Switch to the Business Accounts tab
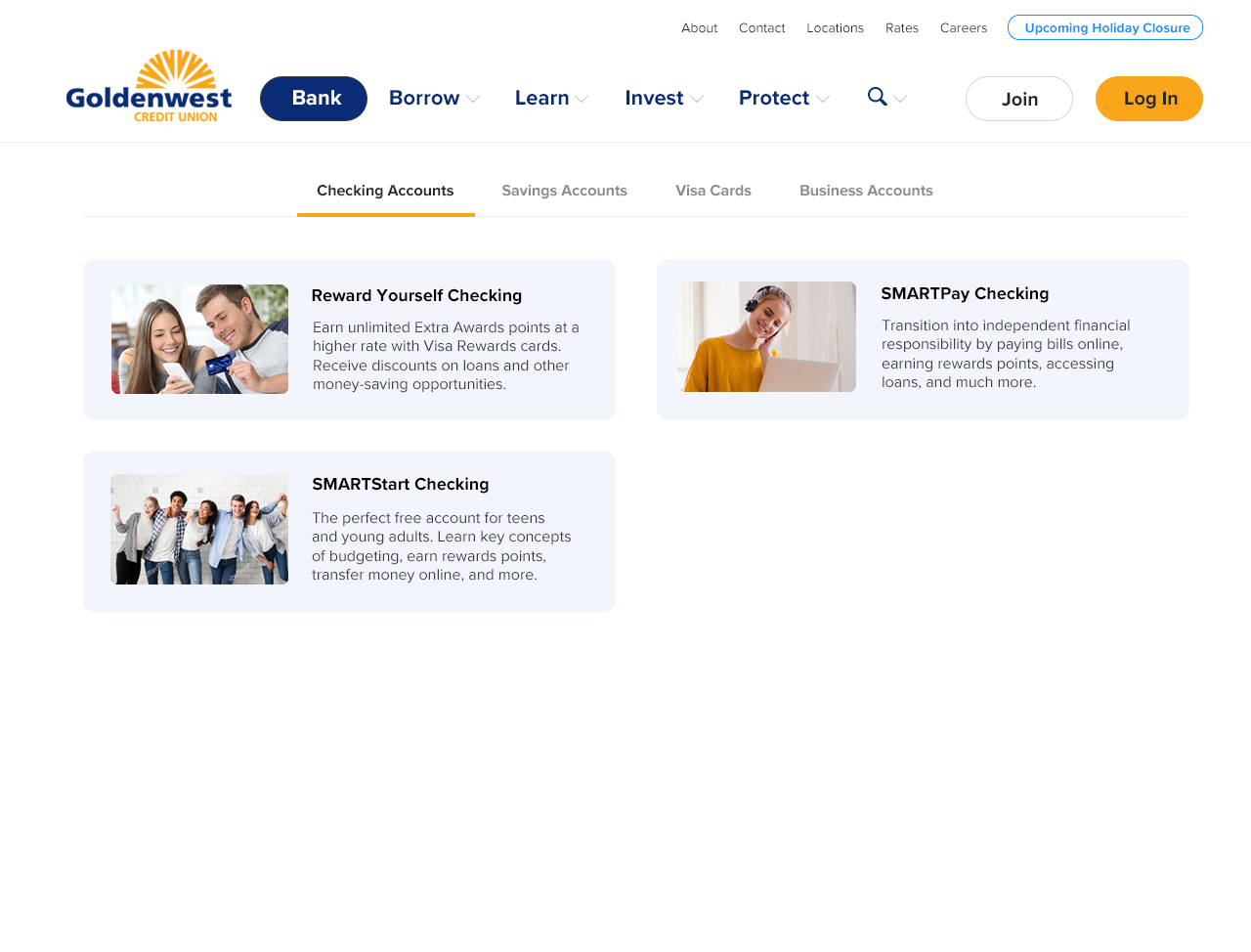Screen dimensions: 1251x952 click(866, 191)
